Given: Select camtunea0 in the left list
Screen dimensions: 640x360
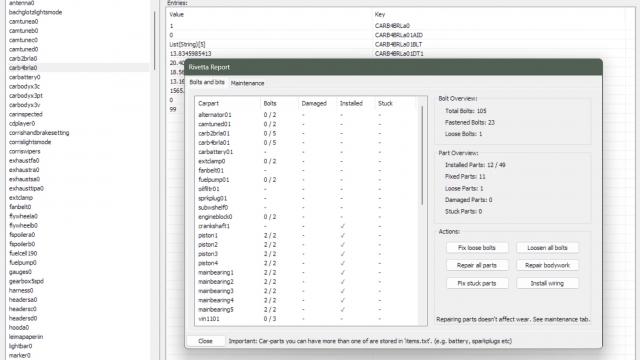Looking at the screenshot, I should [x=23, y=22].
